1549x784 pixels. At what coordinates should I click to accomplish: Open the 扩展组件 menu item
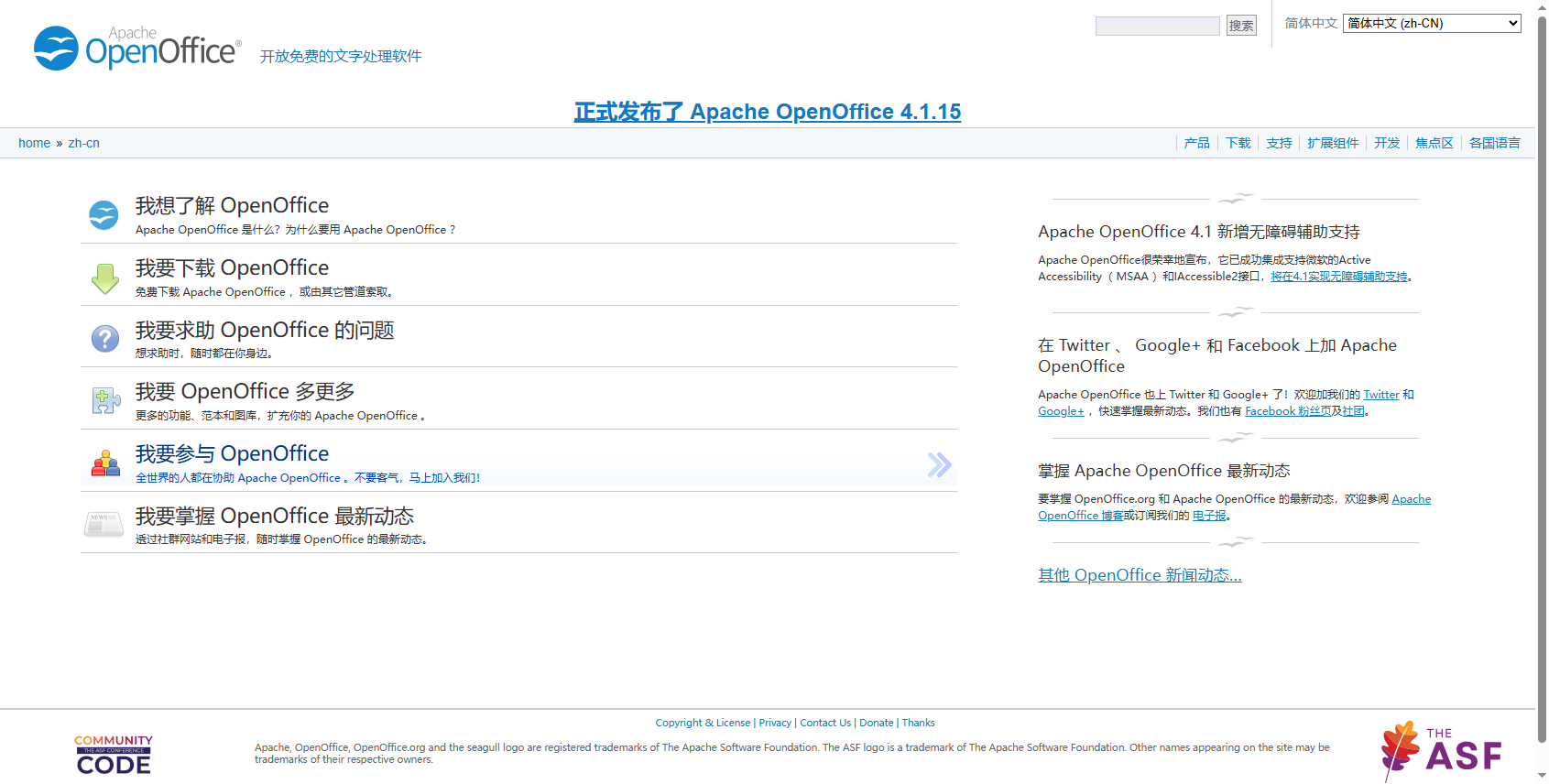click(1333, 143)
